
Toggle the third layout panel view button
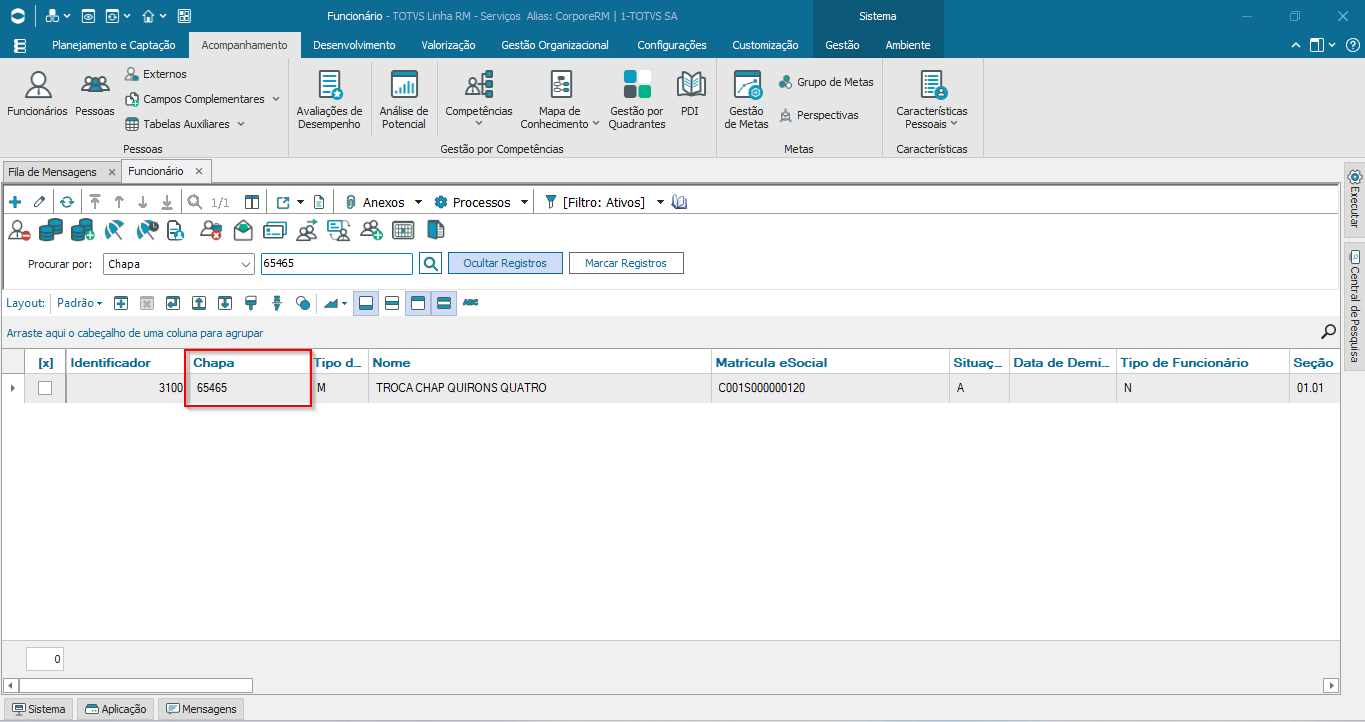click(418, 303)
